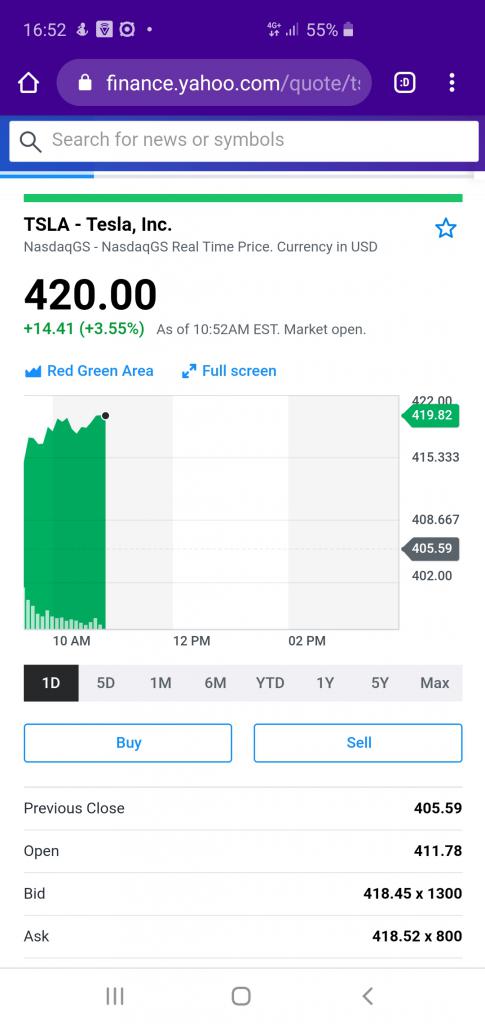Screen dimensions: 485x1024
Task: Add TSLA to watchlist with star
Action: [446, 229]
